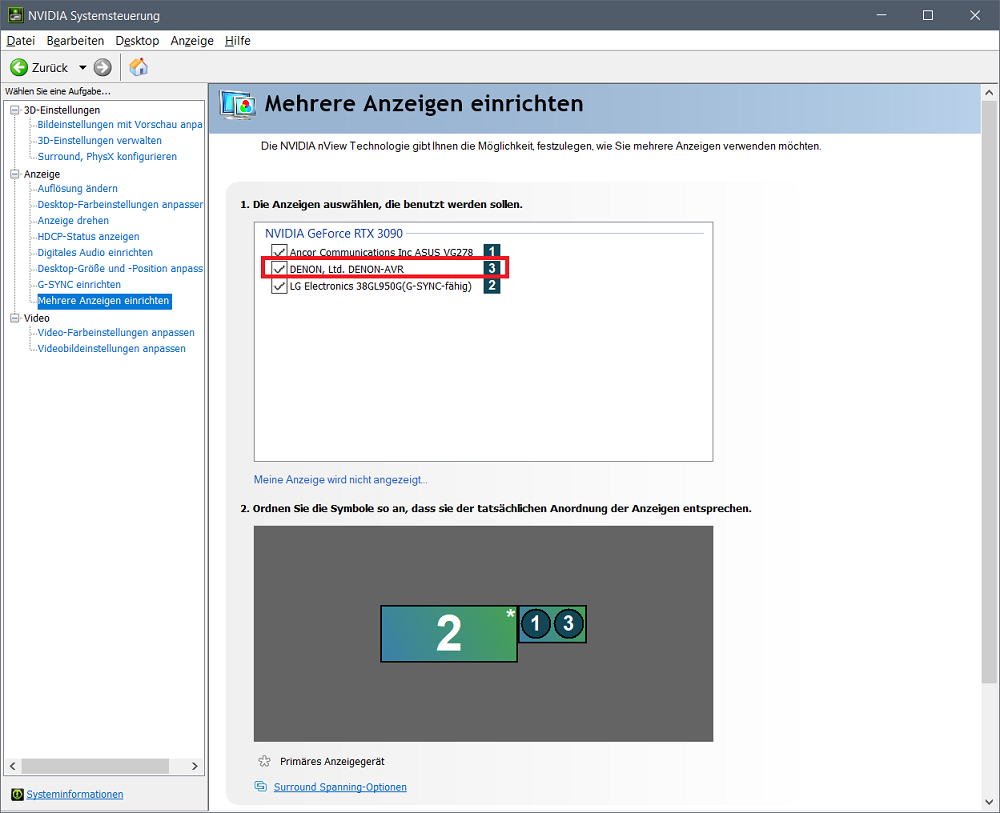
Task: Open Videobildeinstellungen anpassen
Action: coord(112,348)
